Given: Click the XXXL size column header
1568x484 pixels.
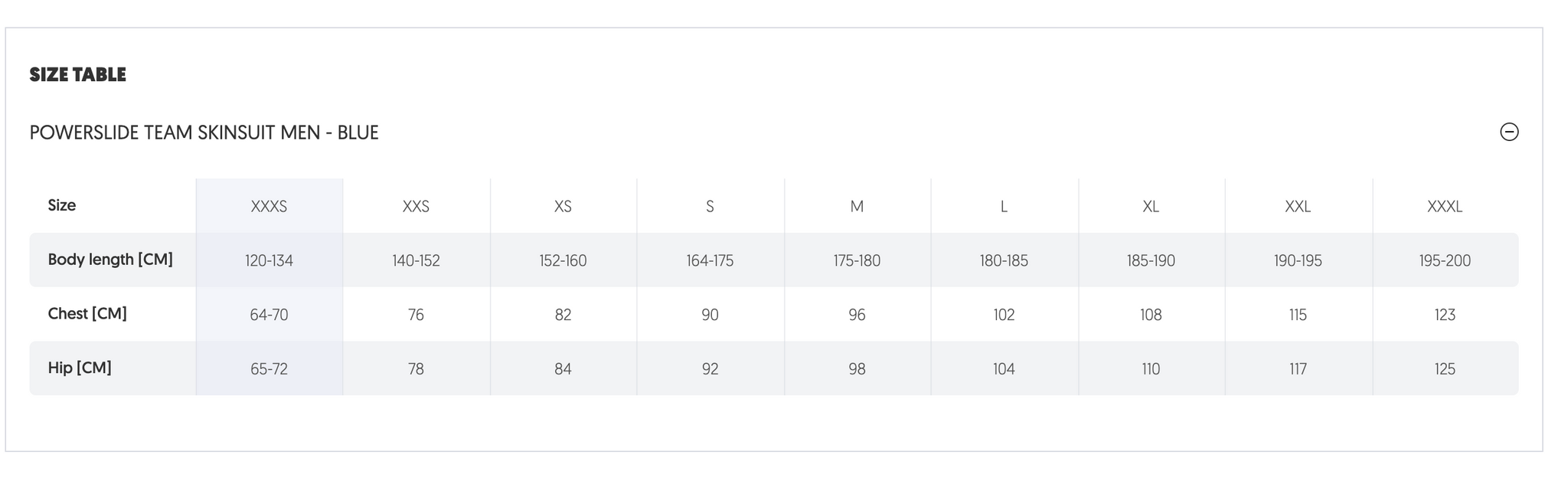Looking at the screenshot, I should [x=1445, y=206].
